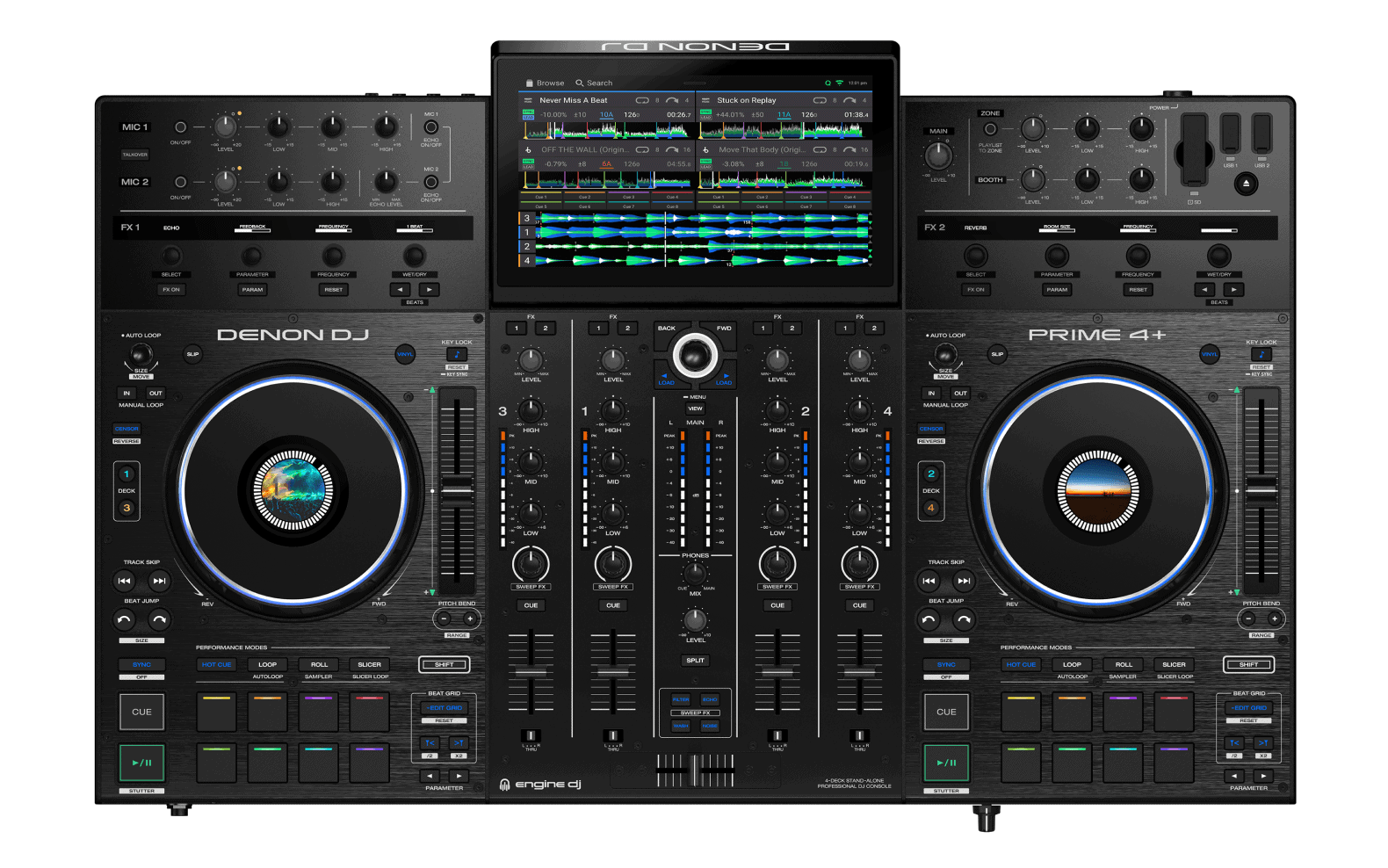Toggle the MIC 1 ON/OFF button
Viewport: 1388px width, 868px height.
click(180, 127)
